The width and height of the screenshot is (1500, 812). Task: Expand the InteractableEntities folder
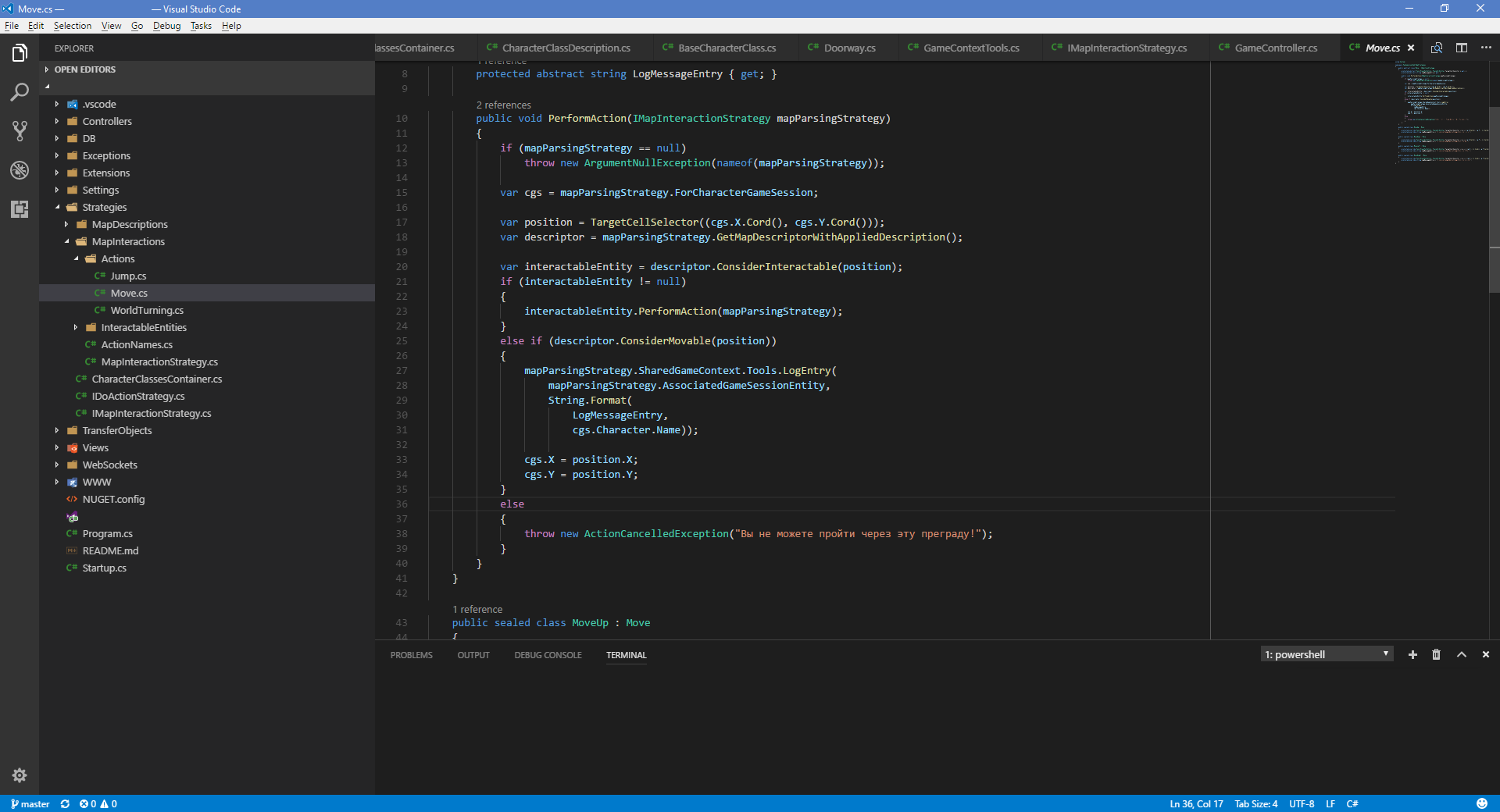pos(144,328)
